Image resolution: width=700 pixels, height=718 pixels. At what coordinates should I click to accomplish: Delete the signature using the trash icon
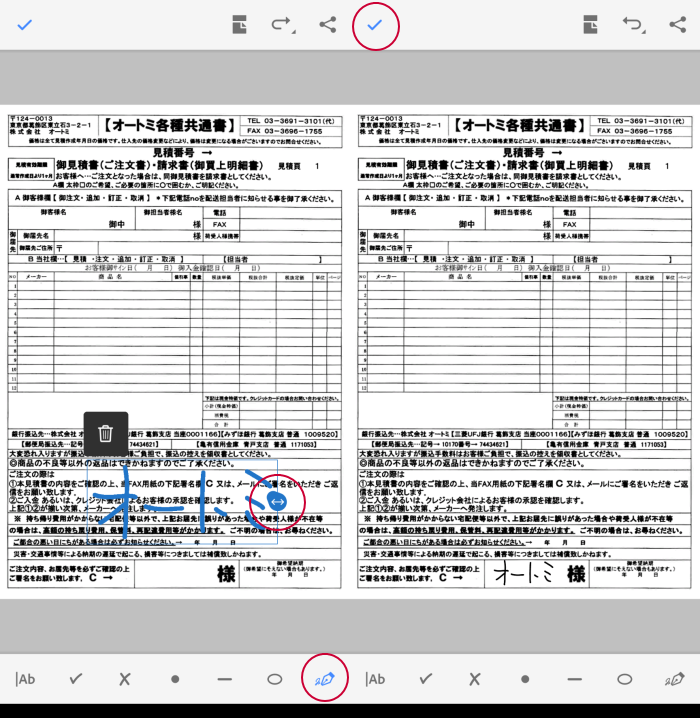[x=106, y=433]
